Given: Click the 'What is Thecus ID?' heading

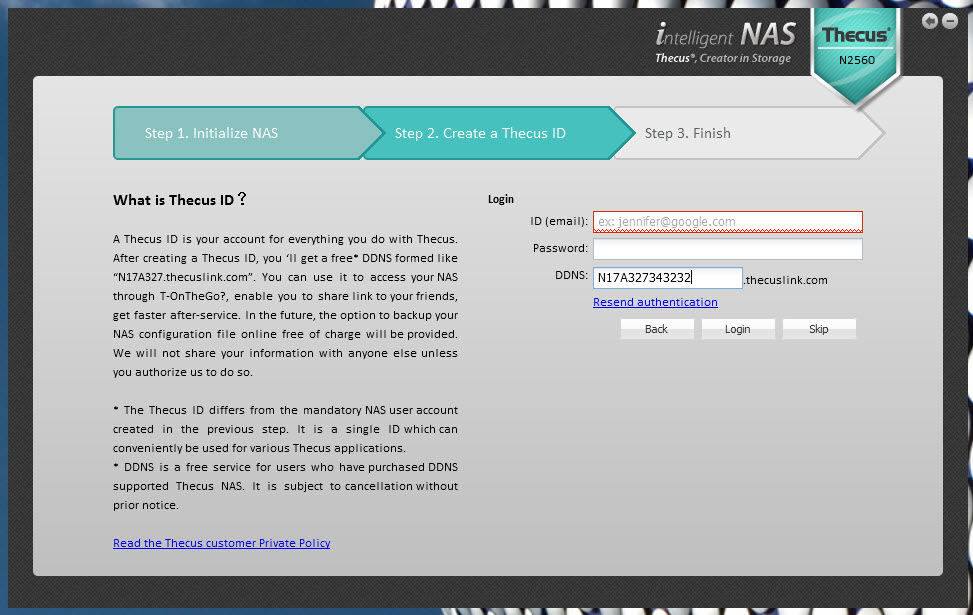Looking at the screenshot, I should point(179,199).
